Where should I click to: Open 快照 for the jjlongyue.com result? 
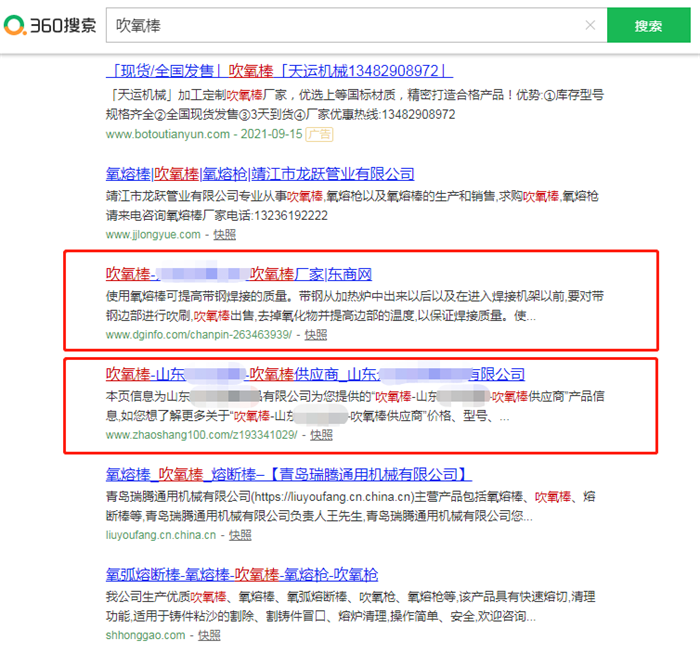tap(225, 234)
